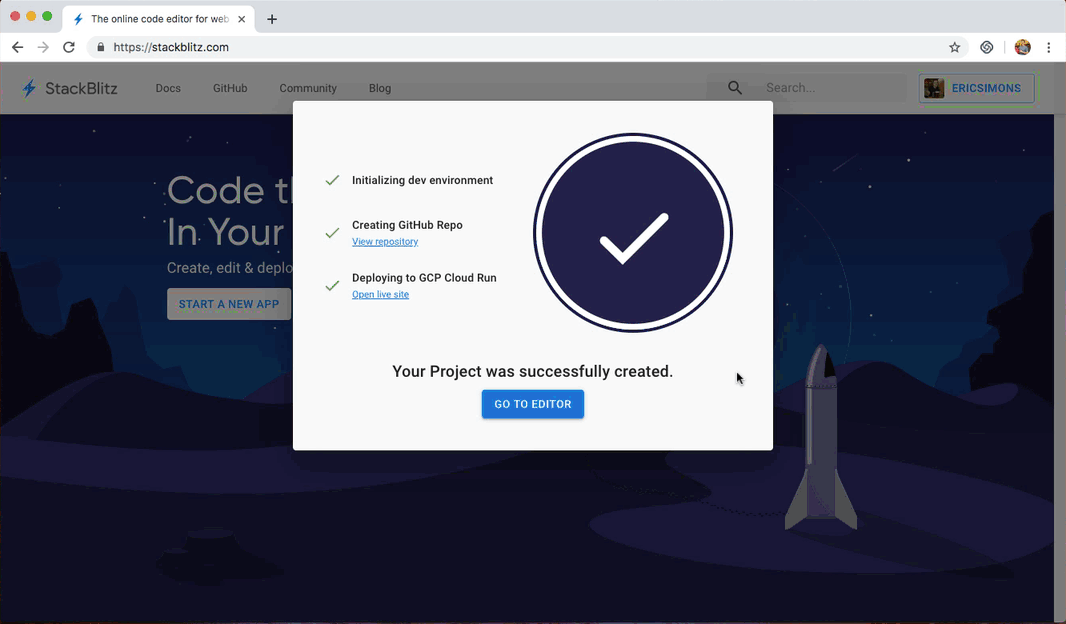Open the ERICSIMONS user account button
Screen dimensions: 1066x624
pyautogui.click(x=976, y=88)
